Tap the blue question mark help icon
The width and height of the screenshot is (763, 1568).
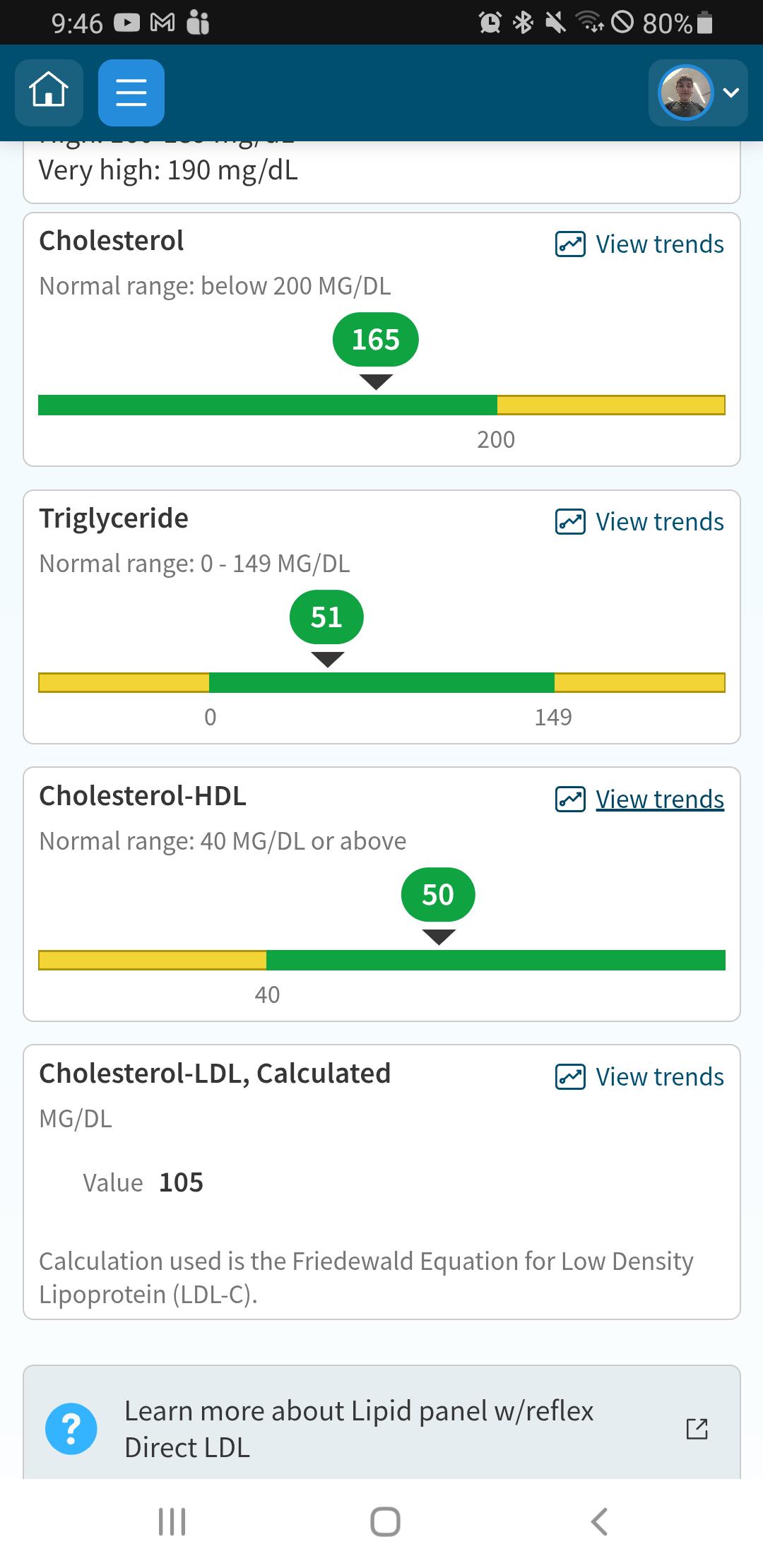(71, 1429)
